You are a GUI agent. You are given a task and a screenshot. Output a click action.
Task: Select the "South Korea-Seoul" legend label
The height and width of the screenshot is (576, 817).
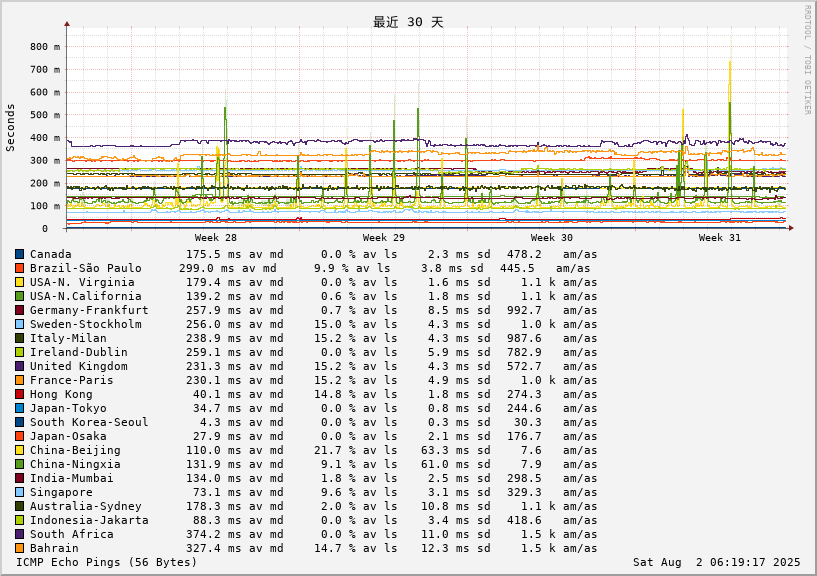(89, 422)
